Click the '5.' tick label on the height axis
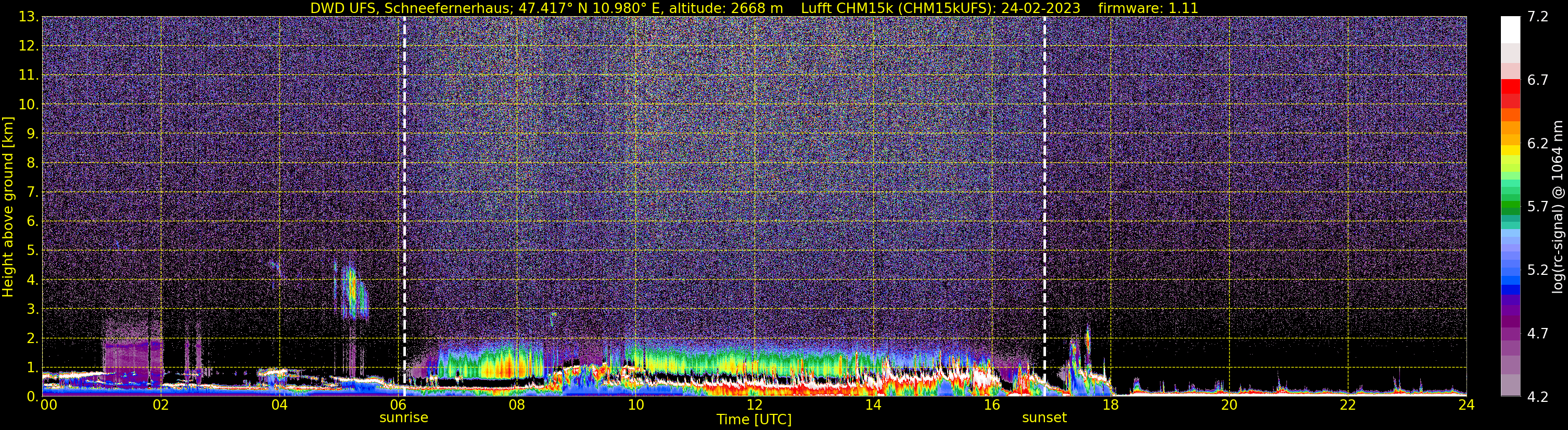The image size is (1568, 430). tap(32, 251)
